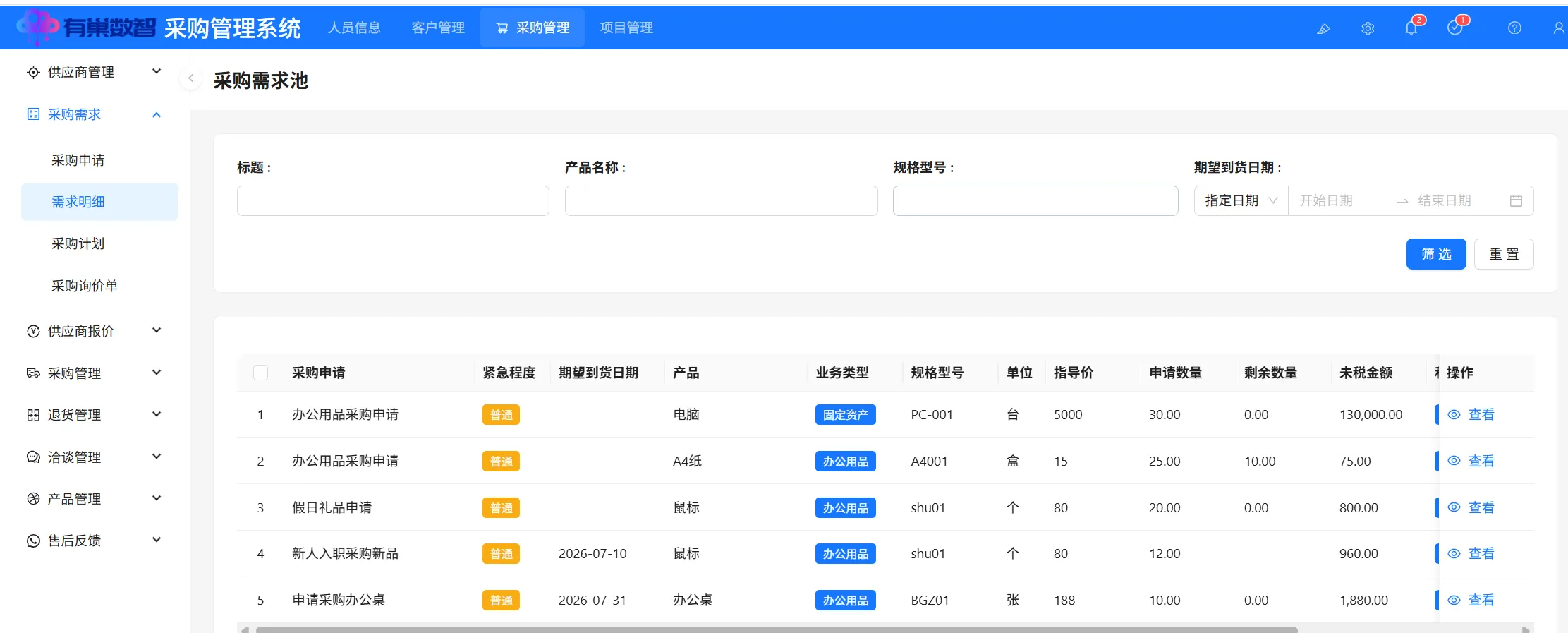Click the 供应商管理 target icon
This screenshot has width=1568, height=633.
[33, 72]
